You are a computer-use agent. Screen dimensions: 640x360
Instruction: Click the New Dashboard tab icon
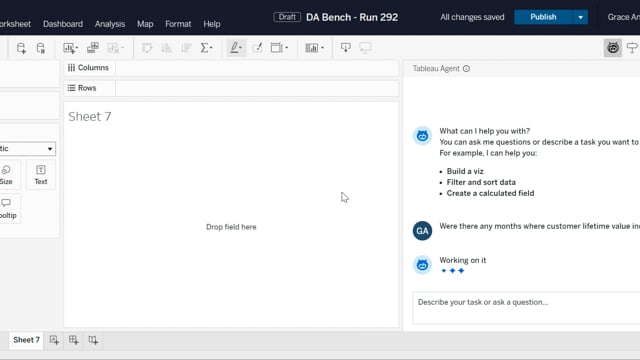(x=74, y=340)
